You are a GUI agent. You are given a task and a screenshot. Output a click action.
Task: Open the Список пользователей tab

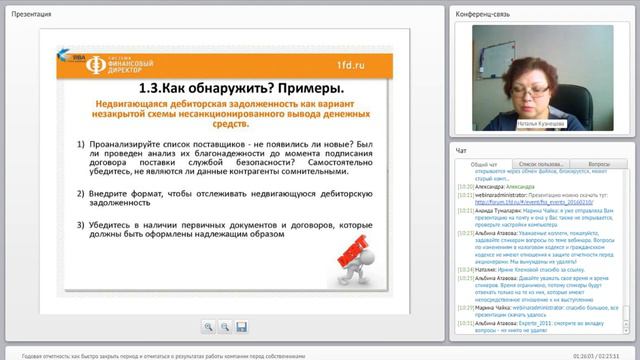click(541, 164)
